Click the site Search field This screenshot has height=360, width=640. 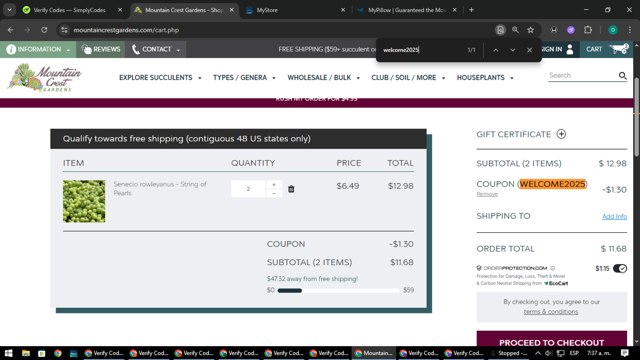tap(582, 75)
